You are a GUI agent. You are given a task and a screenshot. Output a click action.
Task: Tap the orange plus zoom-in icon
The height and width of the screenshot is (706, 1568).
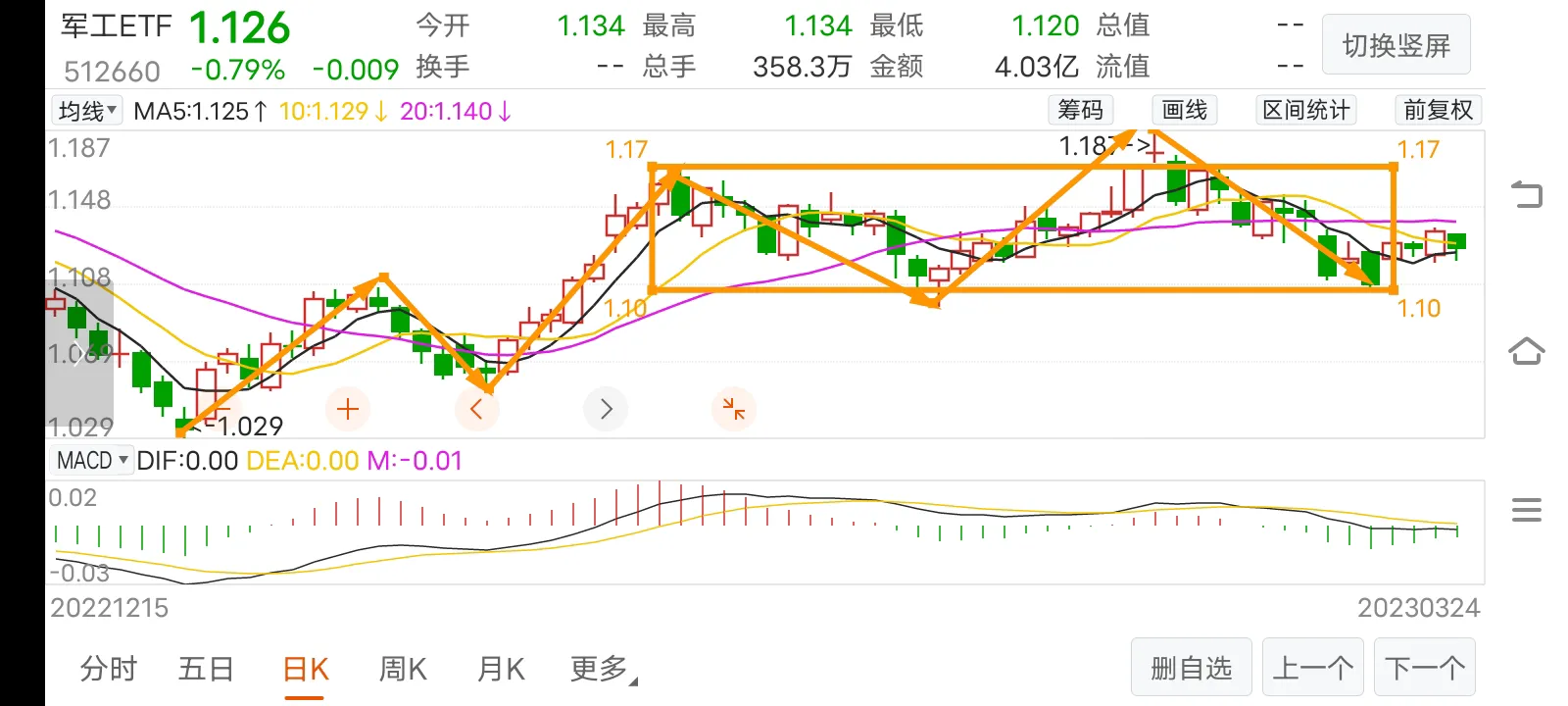click(x=348, y=409)
